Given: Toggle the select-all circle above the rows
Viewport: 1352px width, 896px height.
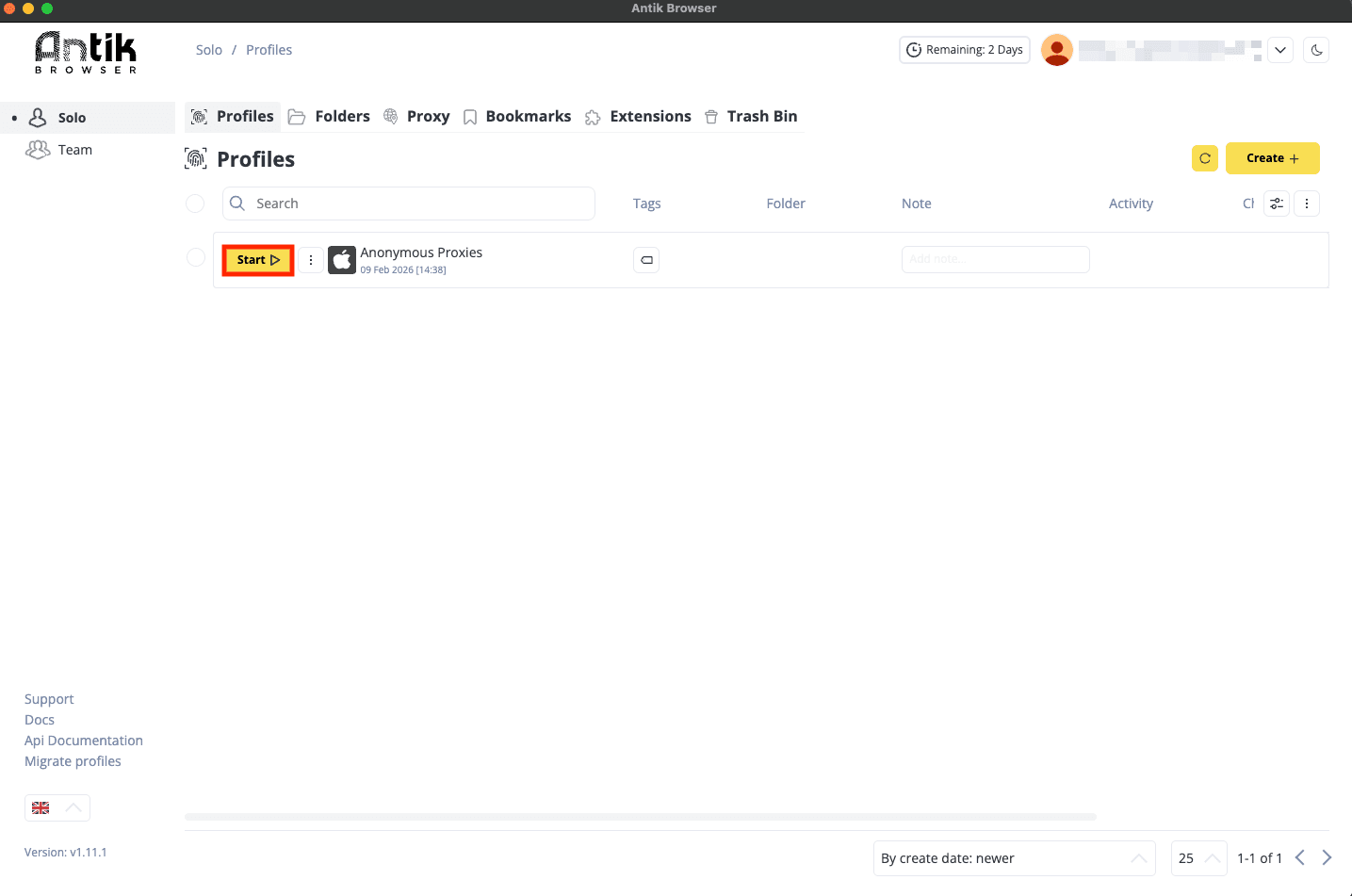Looking at the screenshot, I should pyautogui.click(x=195, y=203).
